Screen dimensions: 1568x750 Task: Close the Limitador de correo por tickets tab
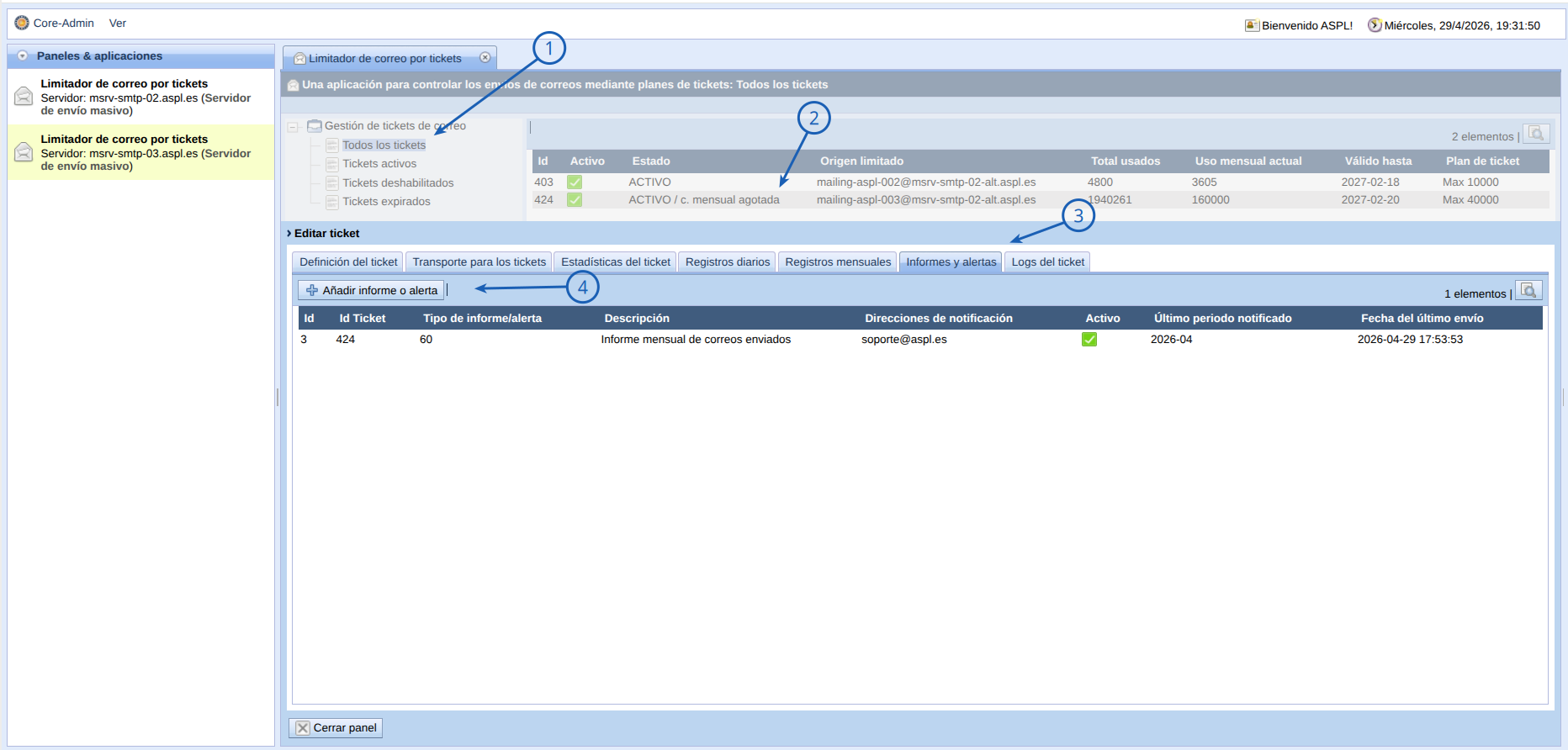(x=485, y=58)
